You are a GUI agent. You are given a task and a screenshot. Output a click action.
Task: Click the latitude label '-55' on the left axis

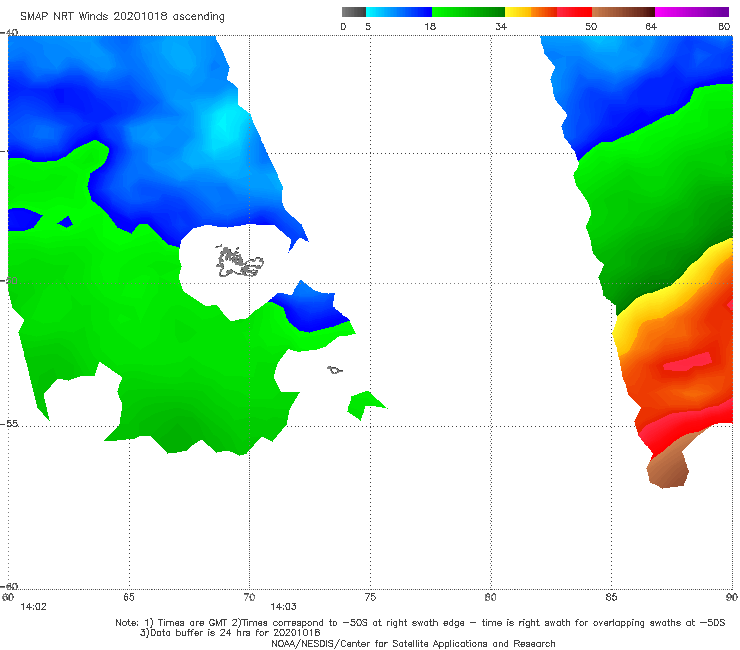[10, 423]
